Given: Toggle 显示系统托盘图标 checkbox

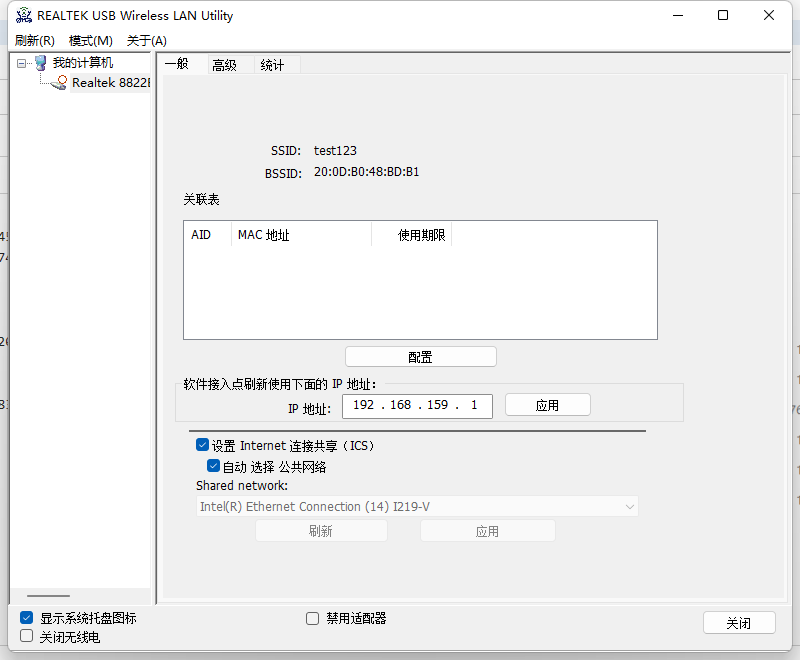Looking at the screenshot, I should tap(27, 618).
